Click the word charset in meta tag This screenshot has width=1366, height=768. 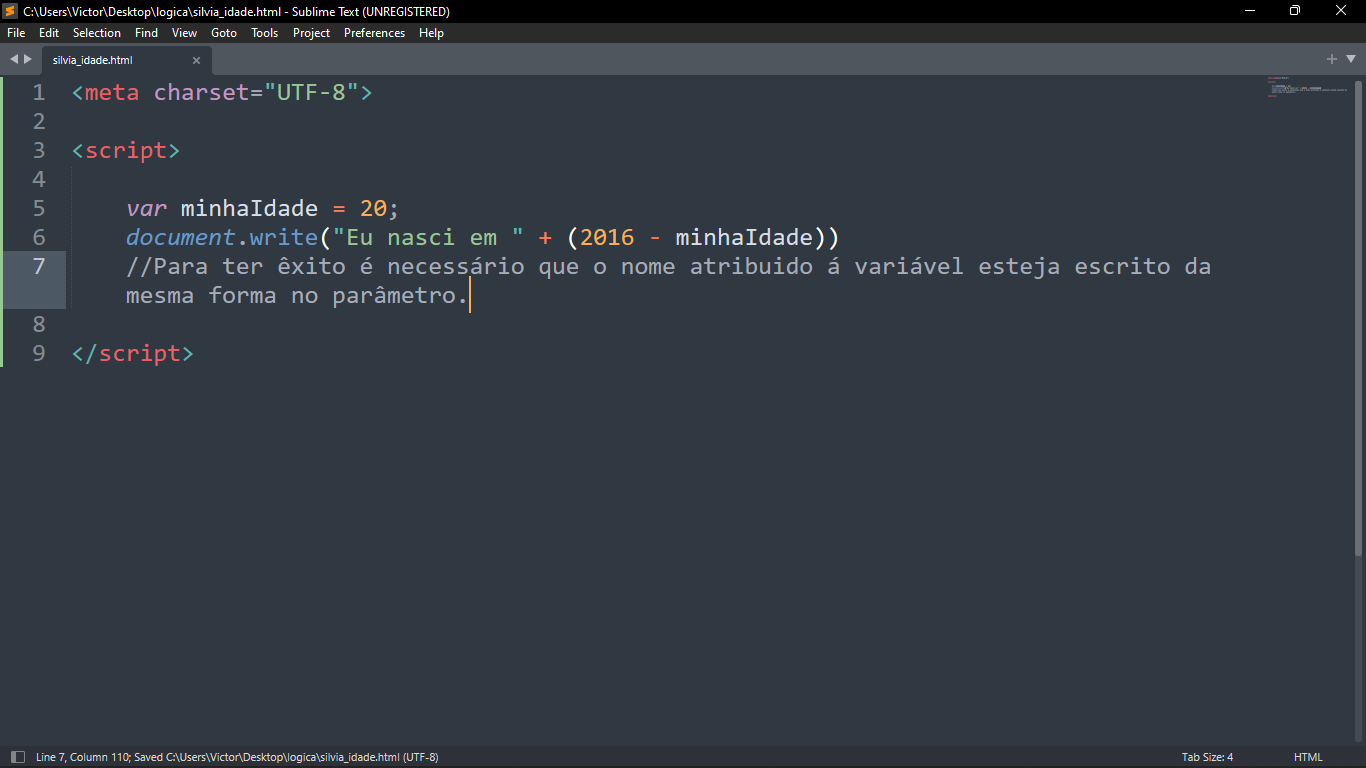tap(202, 93)
